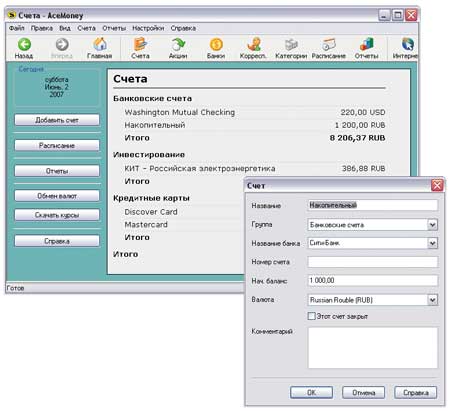
Task: Click the Добавить счет sidebar button
Action: [x=57, y=120]
